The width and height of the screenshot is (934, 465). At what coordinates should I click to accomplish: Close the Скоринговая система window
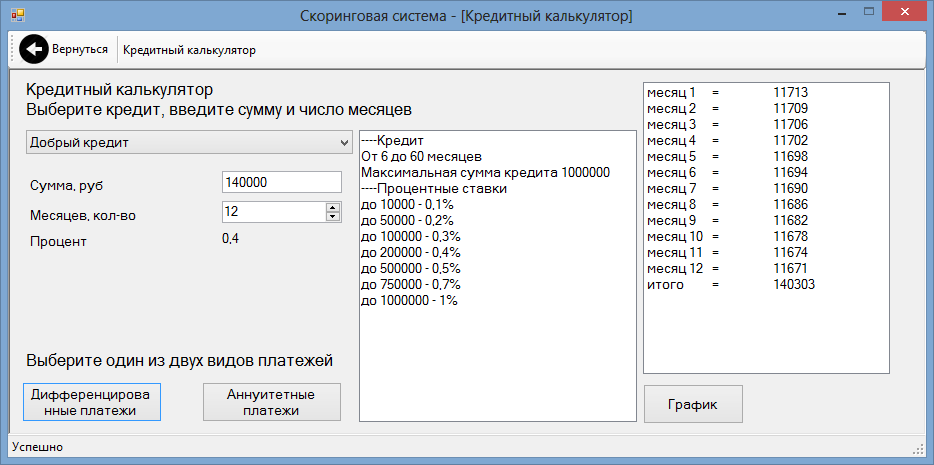coord(905,11)
